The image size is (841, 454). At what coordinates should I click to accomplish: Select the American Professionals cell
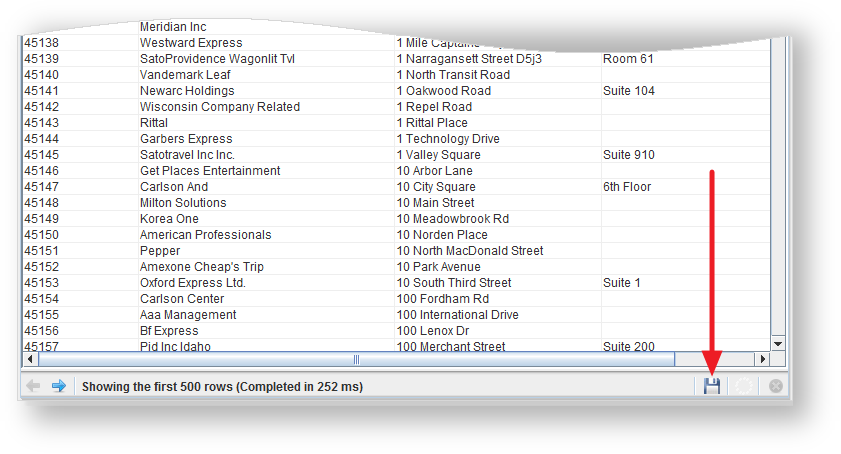pos(266,235)
